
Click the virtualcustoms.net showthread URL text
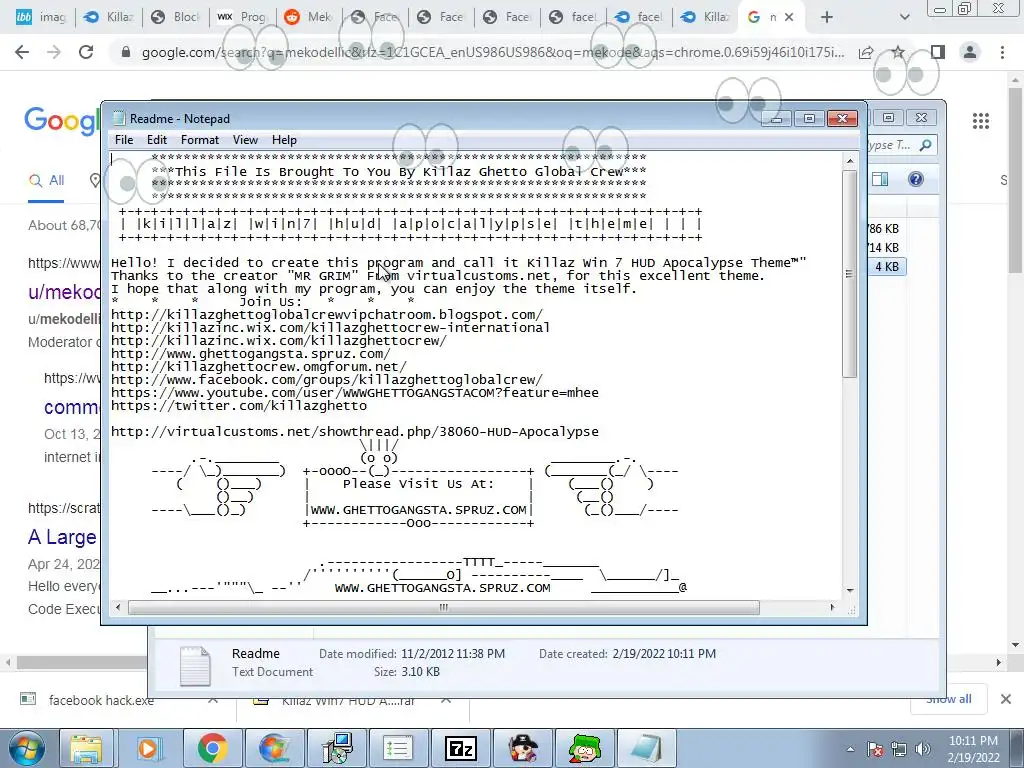click(x=355, y=432)
